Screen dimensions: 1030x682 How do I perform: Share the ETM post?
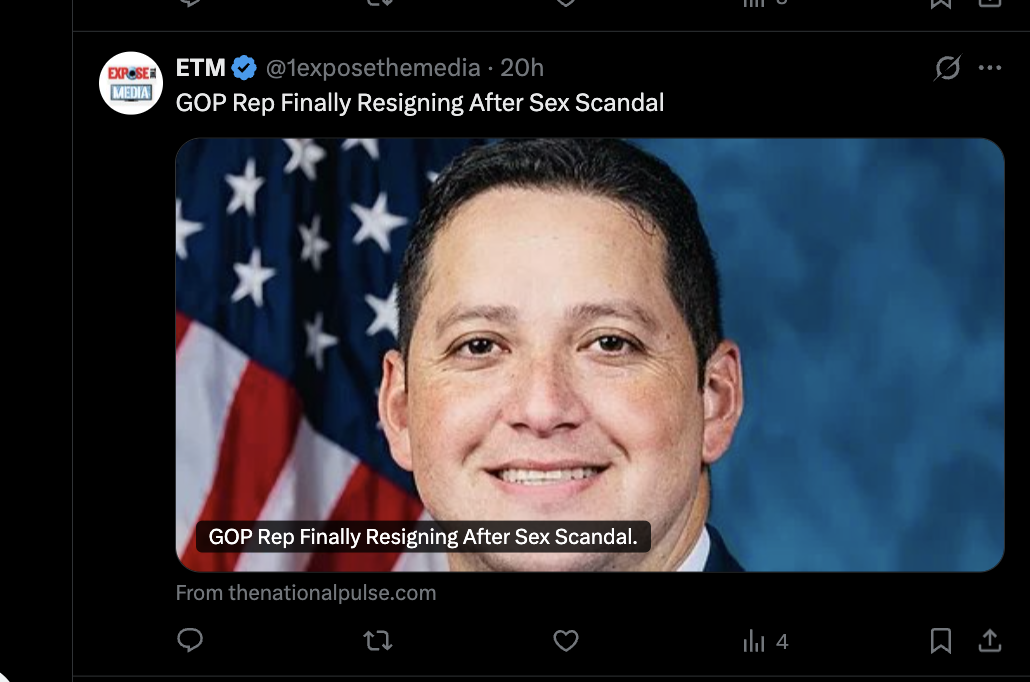989,640
